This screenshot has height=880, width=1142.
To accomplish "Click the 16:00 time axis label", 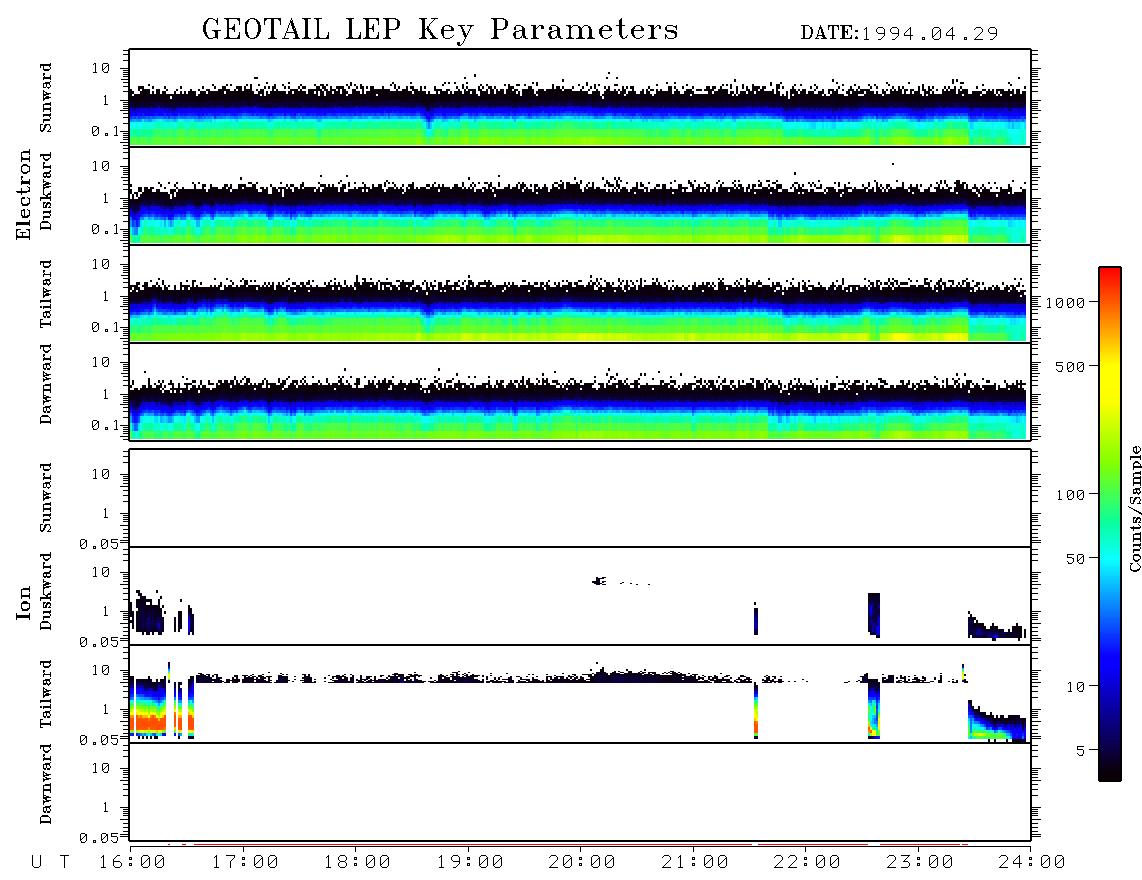I will click(x=132, y=862).
